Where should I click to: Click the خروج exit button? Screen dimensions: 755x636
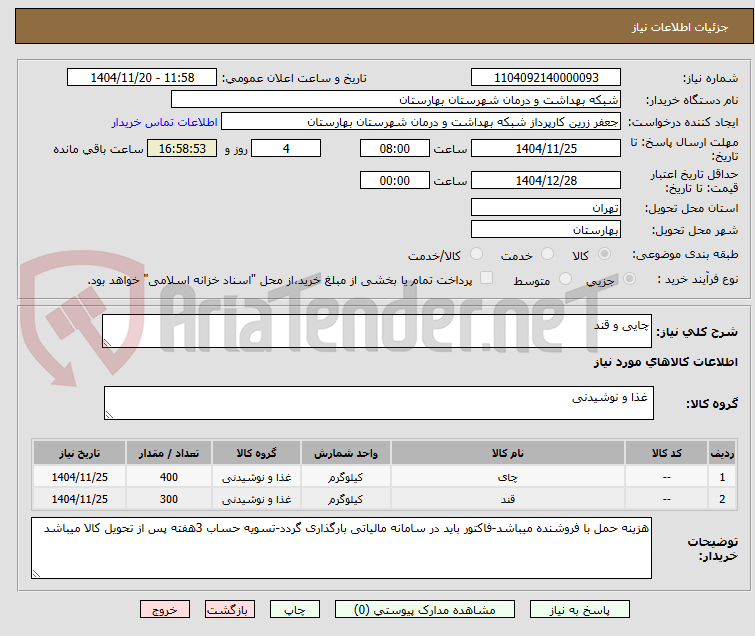click(x=165, y=610)
